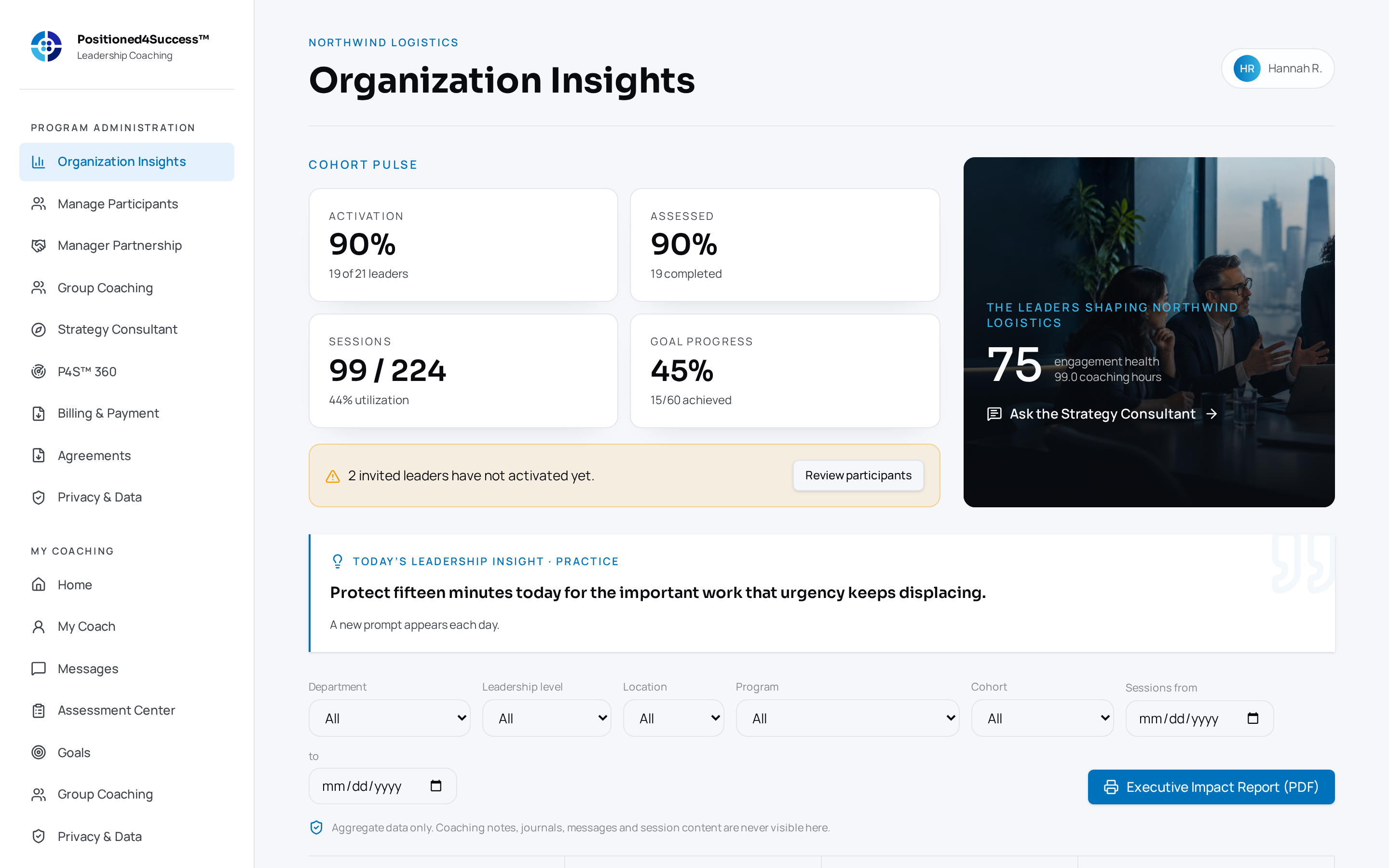
Task: Click the message icon beside Ask the Strategy Consultant
Action: (994, 414)
